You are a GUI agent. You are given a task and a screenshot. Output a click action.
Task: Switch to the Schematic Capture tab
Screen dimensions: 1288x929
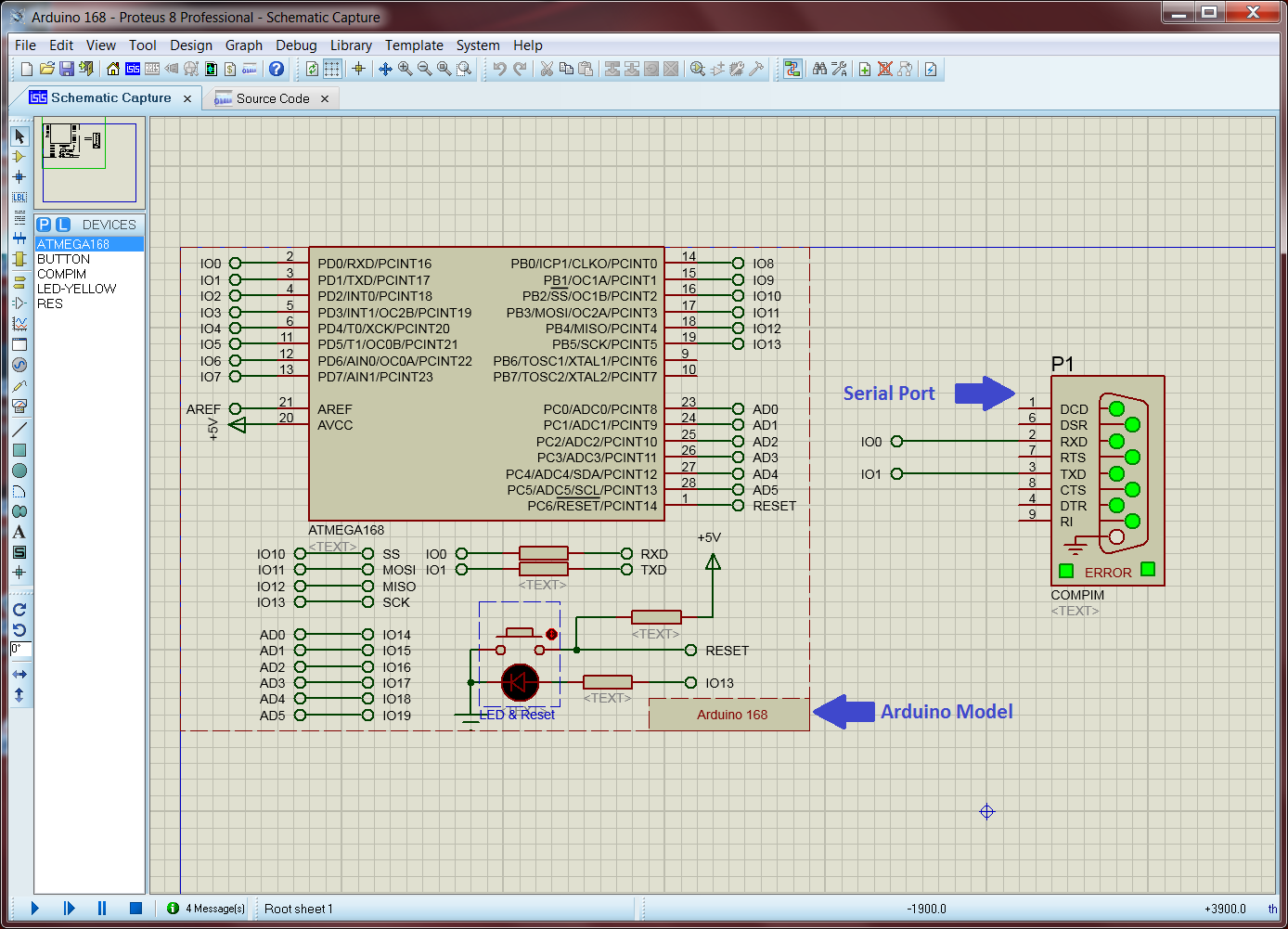click(111, 97)
